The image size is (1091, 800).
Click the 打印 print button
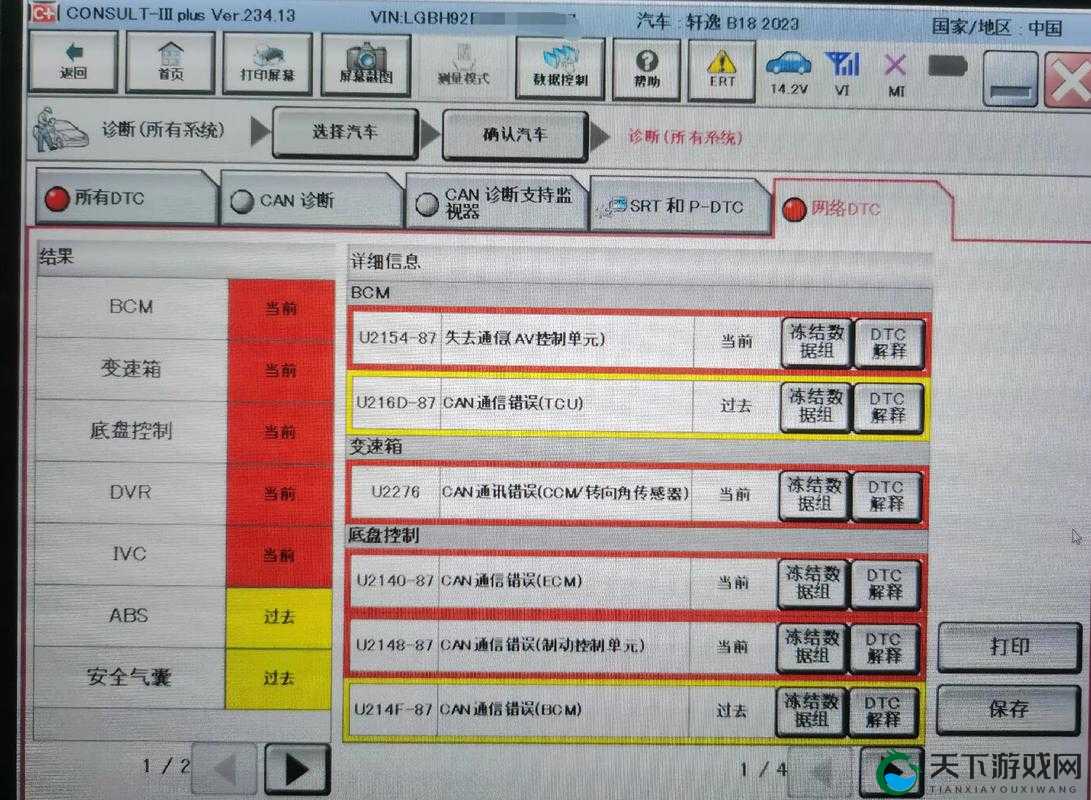coord(1009,647)
